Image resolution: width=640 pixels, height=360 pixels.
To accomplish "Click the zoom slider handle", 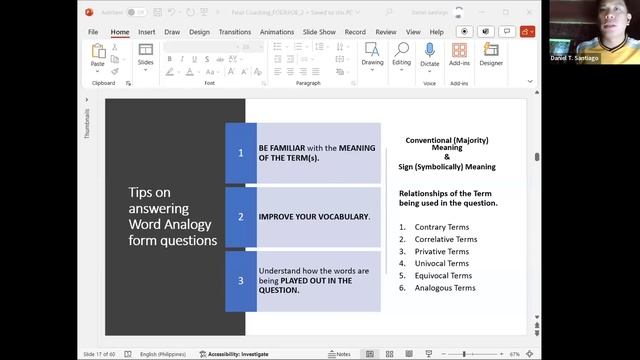I will point(464,354).
